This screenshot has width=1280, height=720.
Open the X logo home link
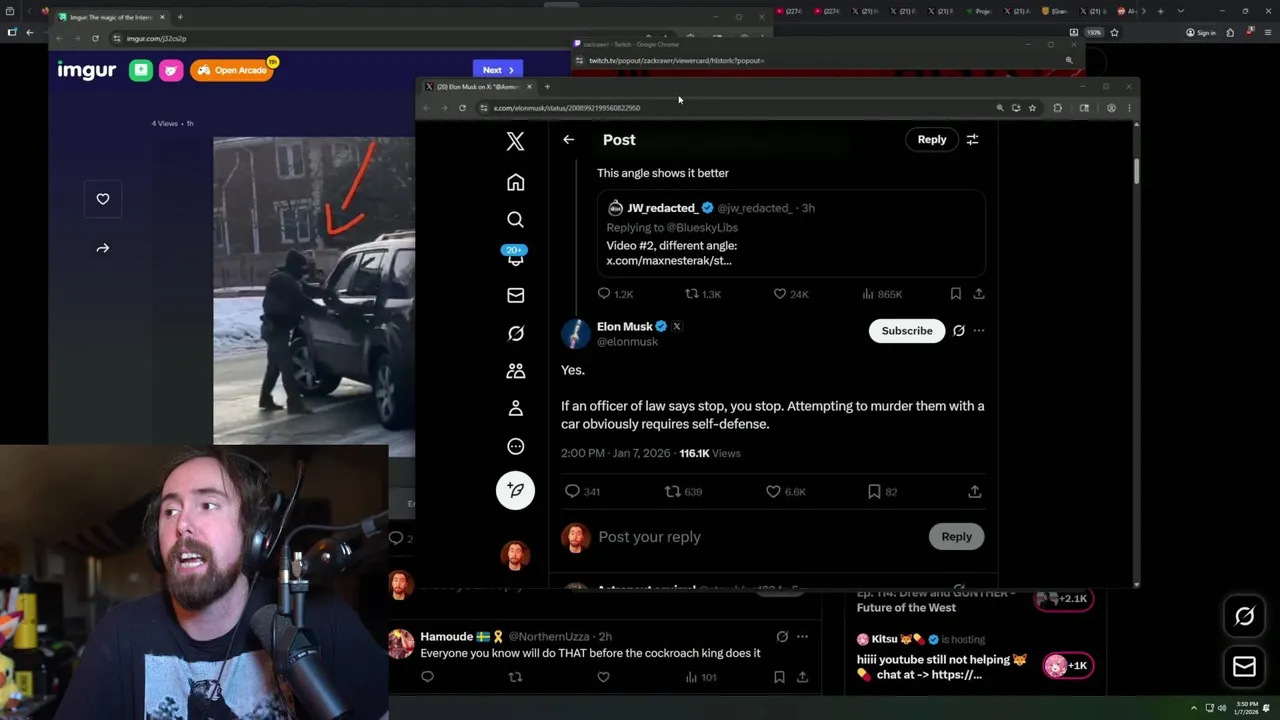(515, 141)
